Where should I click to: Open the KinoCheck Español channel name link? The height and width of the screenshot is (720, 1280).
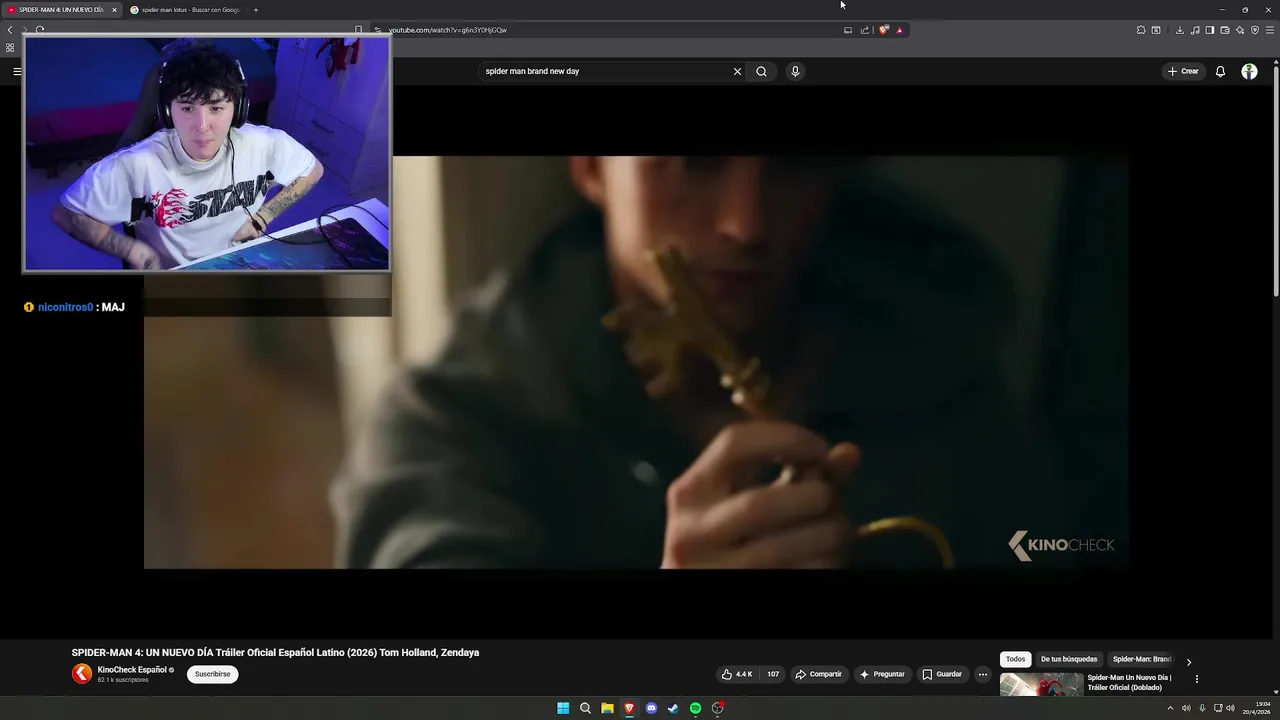(x=132, y=670)
